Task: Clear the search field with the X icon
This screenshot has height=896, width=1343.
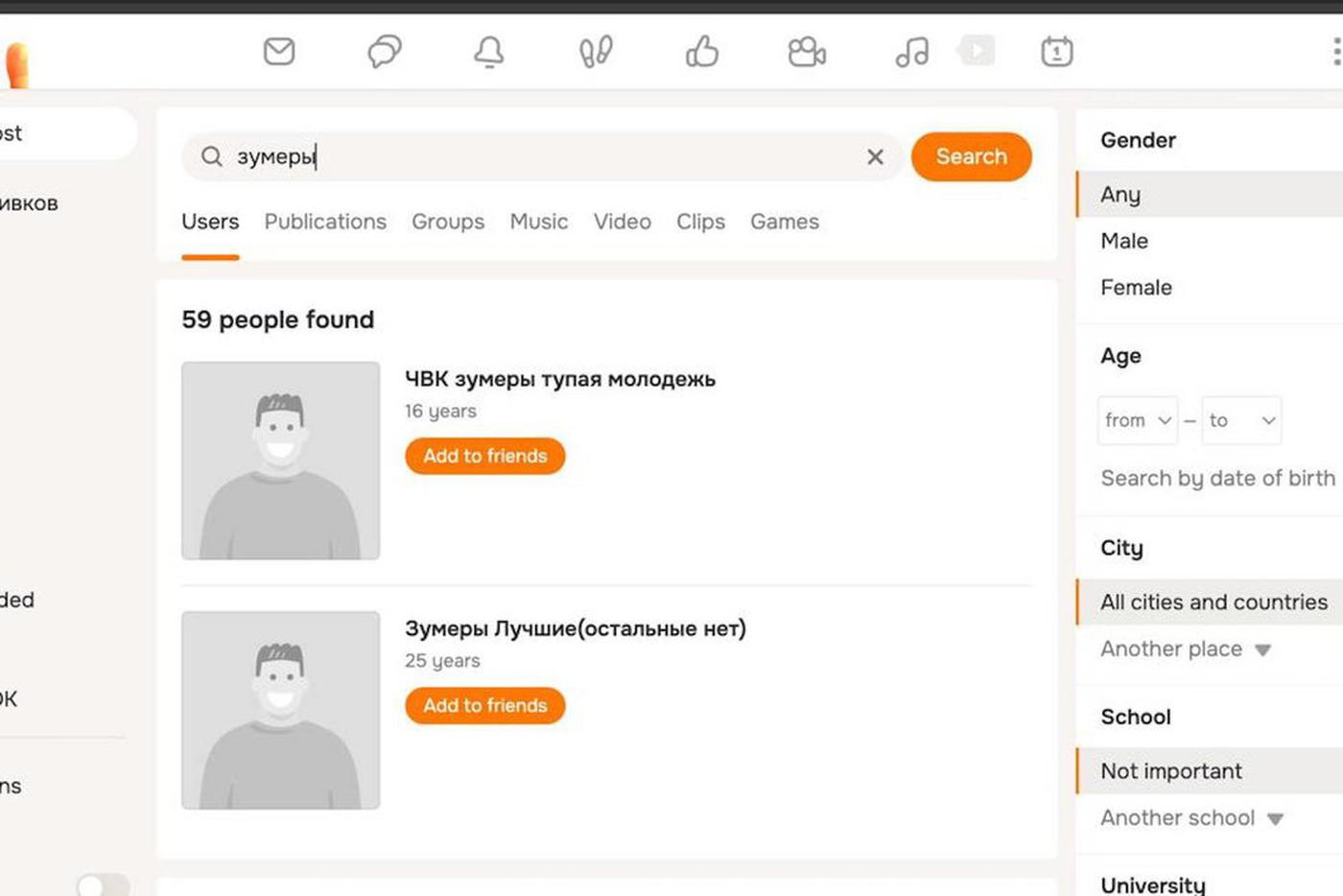Action: (x=874, y=156)
